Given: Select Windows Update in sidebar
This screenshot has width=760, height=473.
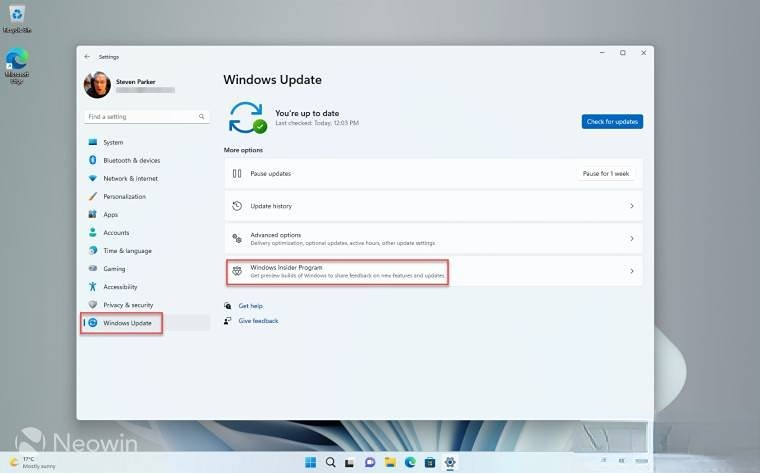Looking at the screenshot, I should click(x=147, y=323).
